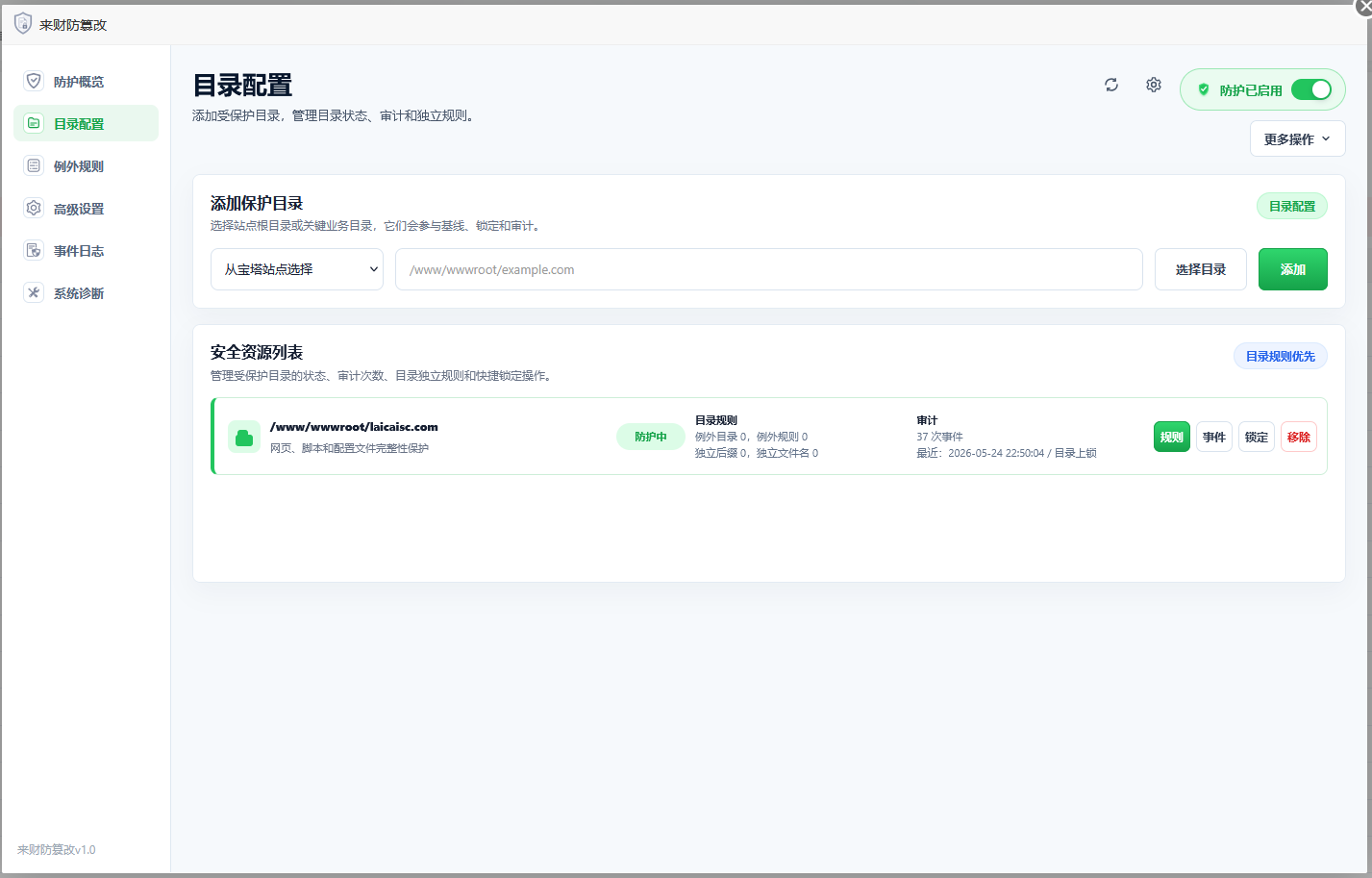Image resolution: width=1372 pixels, height=878 pixels.
Task: Click the 防护概览 shield sidebar icon
Action: pyautogui.click(x=34, y=82)
